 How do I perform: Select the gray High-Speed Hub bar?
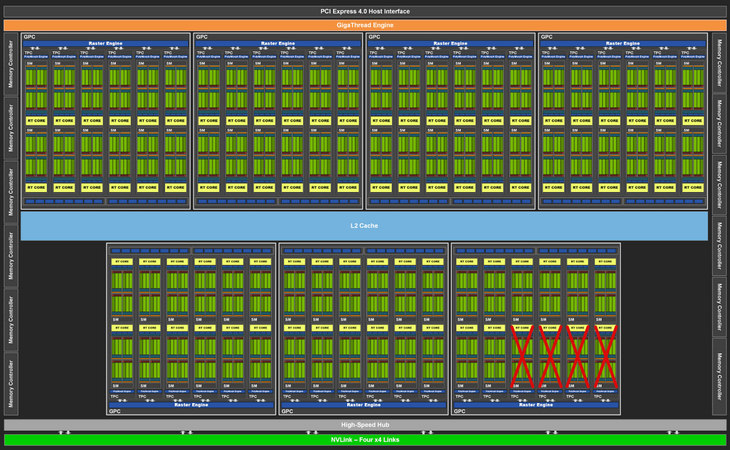[364, 425]
